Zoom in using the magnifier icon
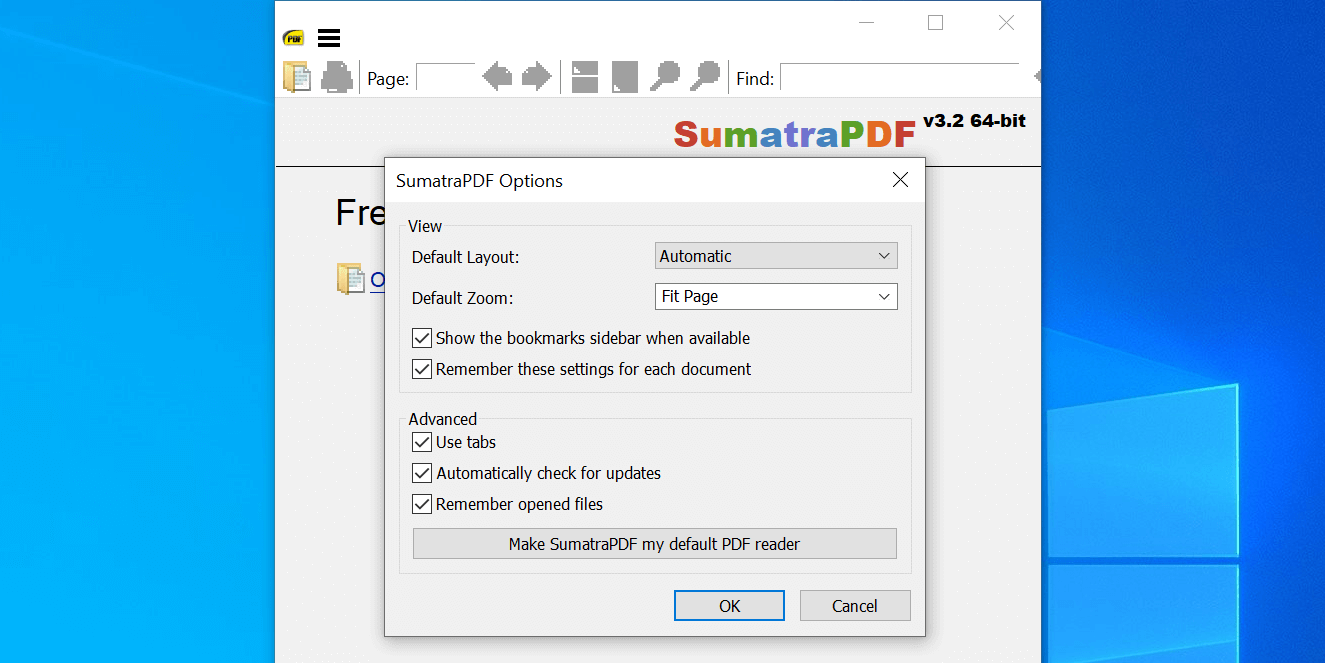 (x=705, y=77)
